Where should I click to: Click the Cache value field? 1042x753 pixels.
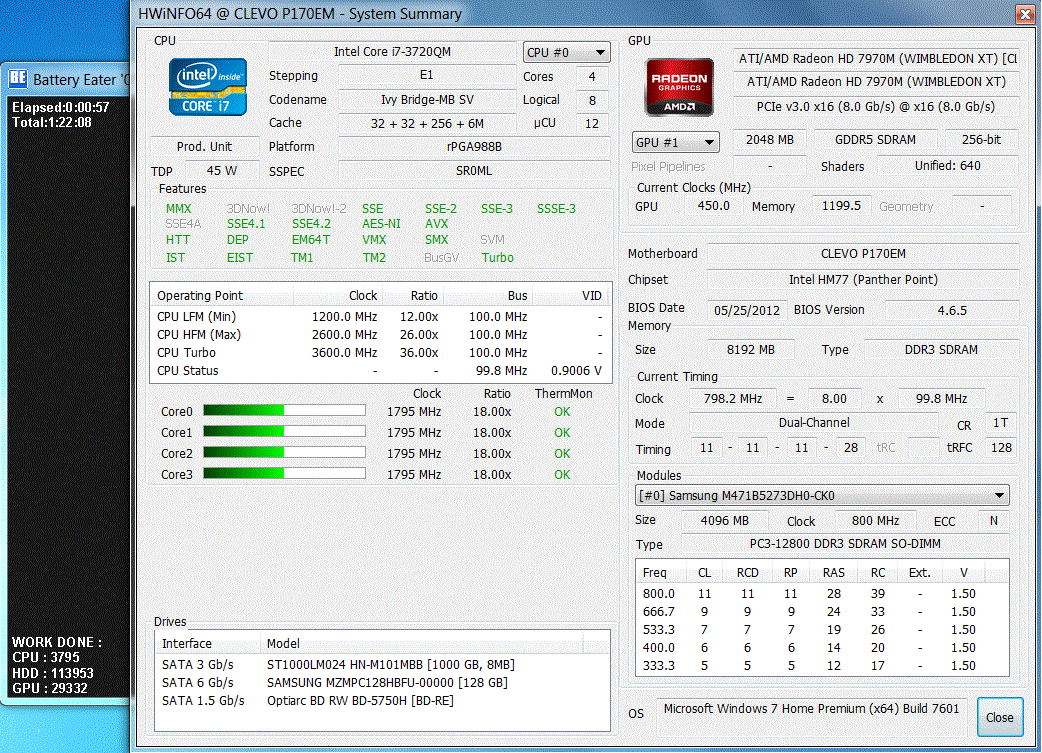click(x=427, y=123)
